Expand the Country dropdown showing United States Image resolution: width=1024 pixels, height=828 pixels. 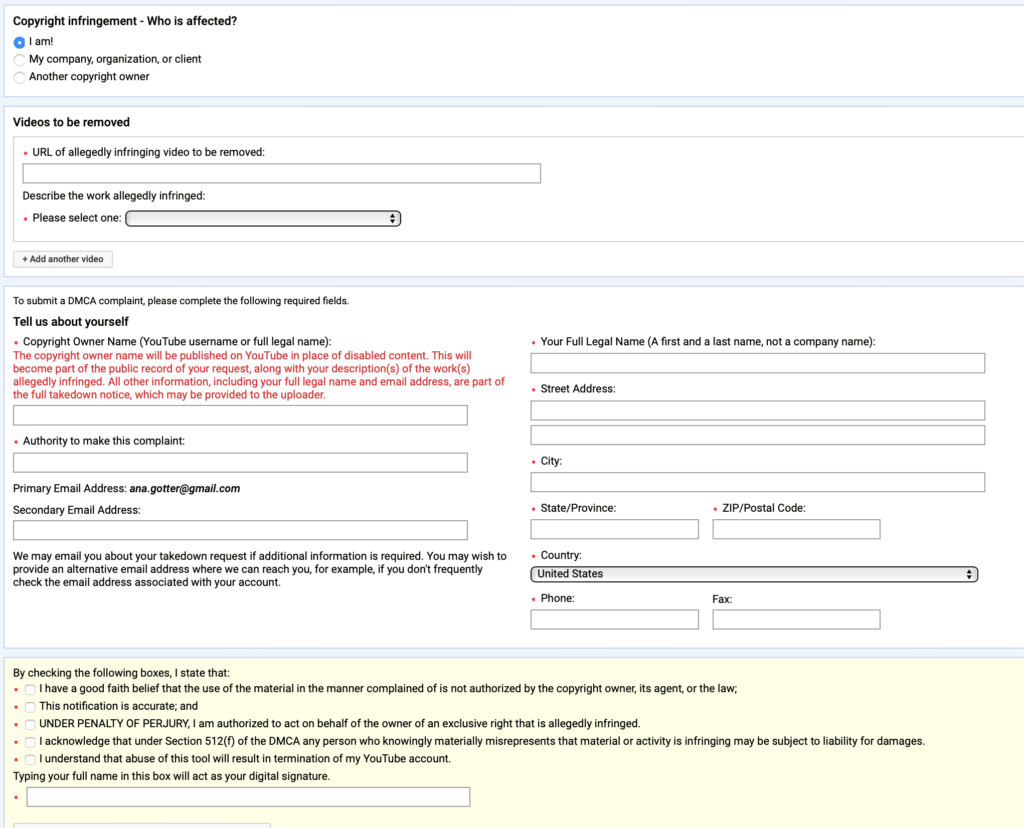click(754, 574)
